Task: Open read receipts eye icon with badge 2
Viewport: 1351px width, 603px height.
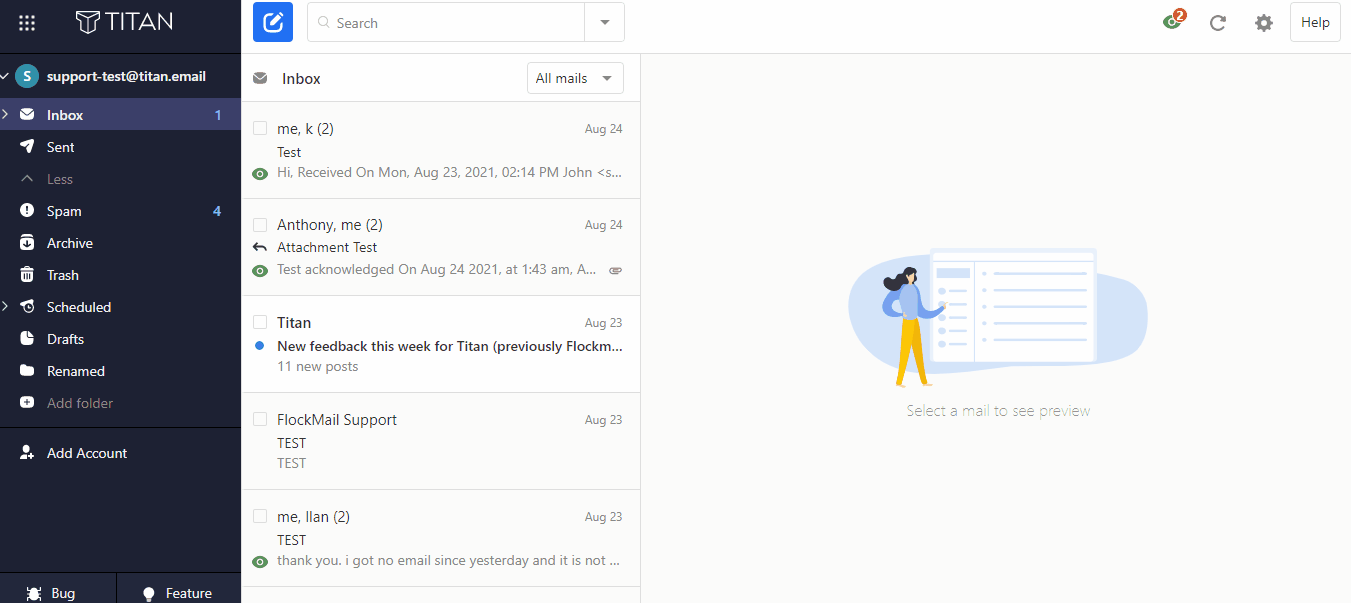Action: coord(1173,21)
